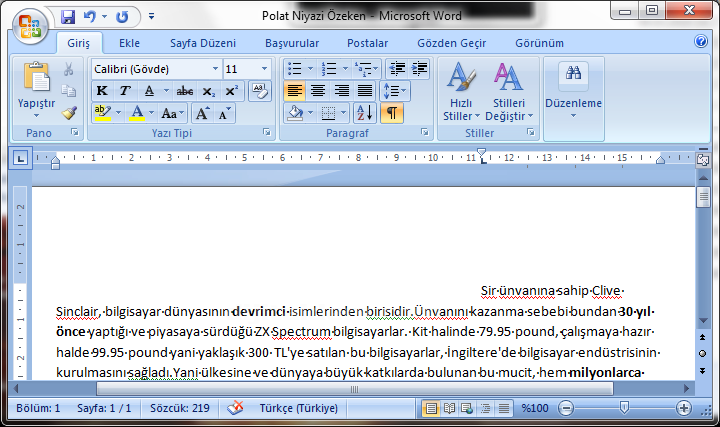The image size is (720, 427).
Task: Expand the borders dropdown arrow
Action: tap(343, 113)
